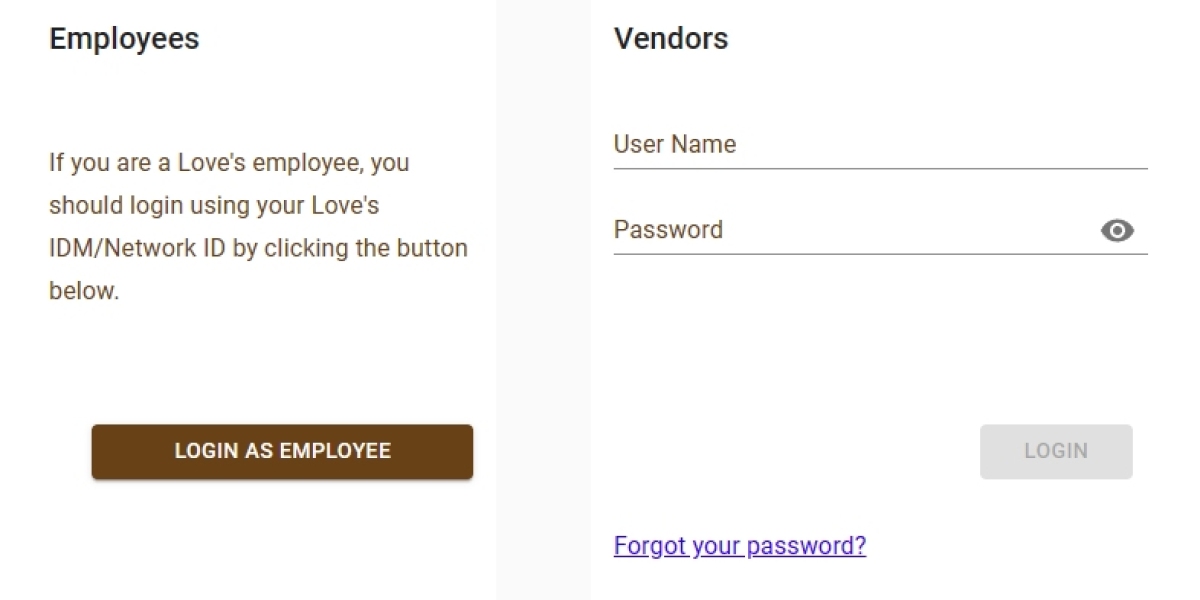Click the underline beneath the User Name field
This screenshot has width=1200, height=600.
(x=880, y=168)
